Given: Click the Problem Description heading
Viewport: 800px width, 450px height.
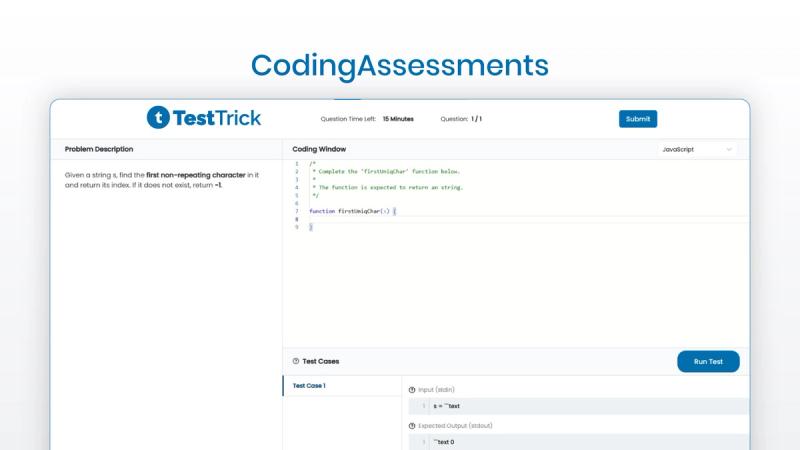Looking at the screenshot, I should coord(99,149).
